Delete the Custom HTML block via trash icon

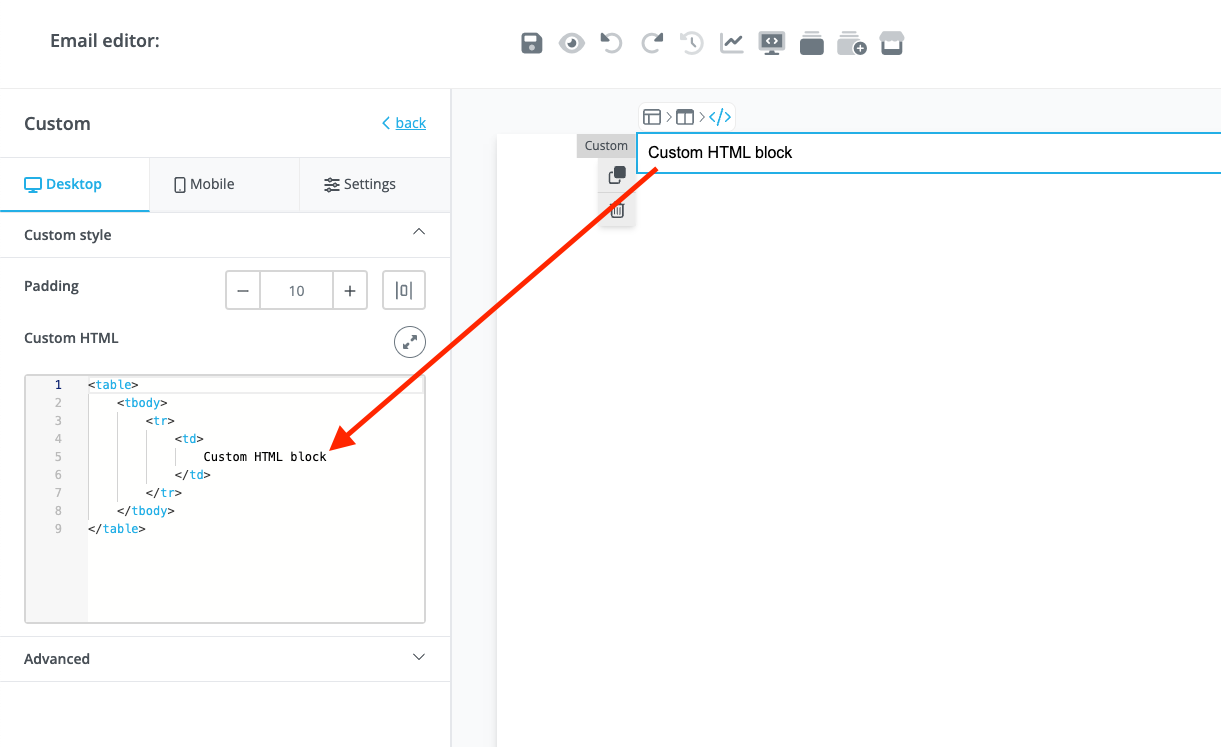(x=617, y=209)
